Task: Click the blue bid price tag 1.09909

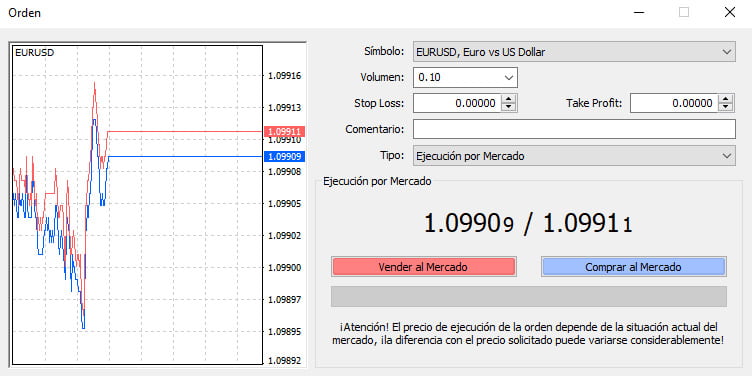Action: pos(284,156)
